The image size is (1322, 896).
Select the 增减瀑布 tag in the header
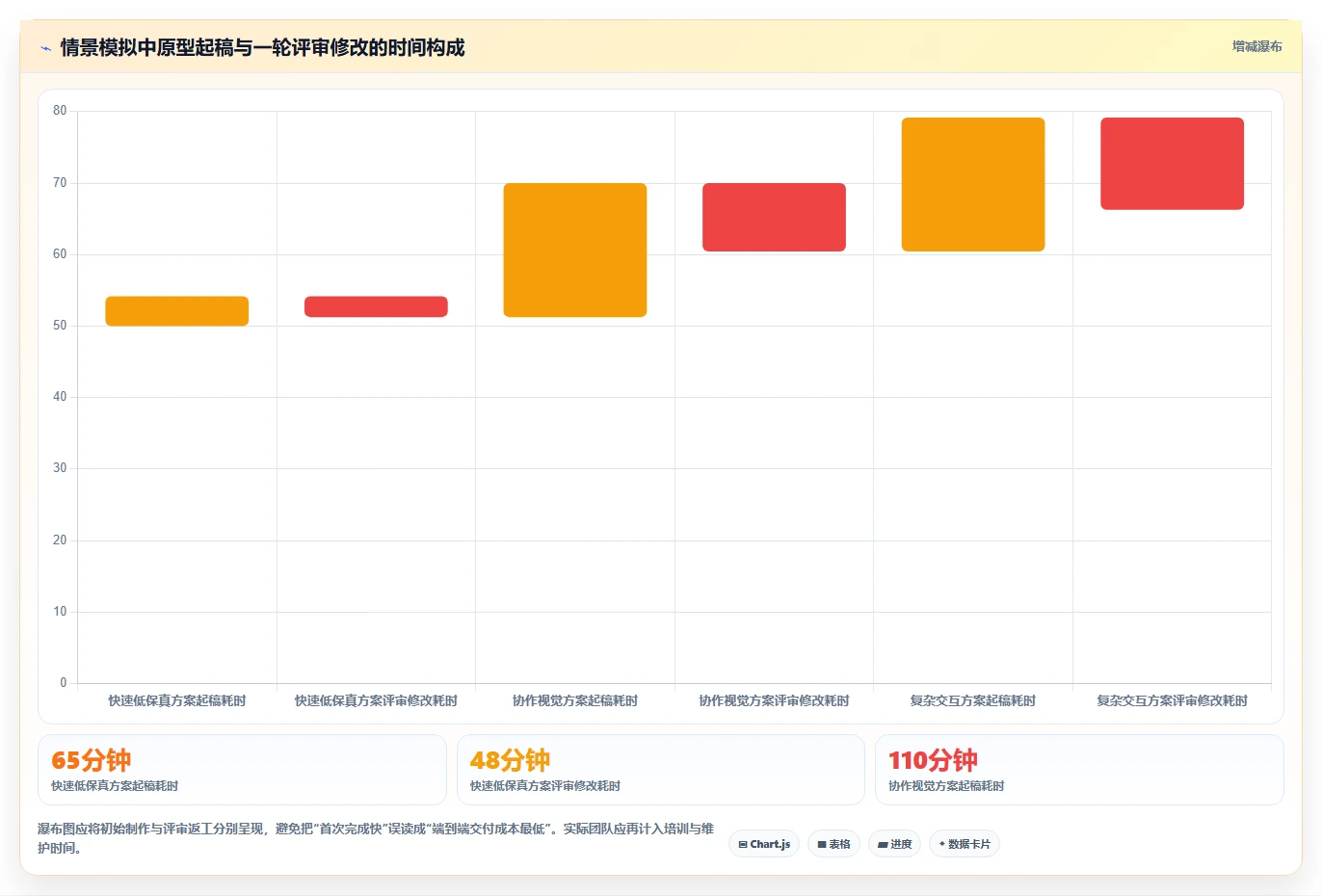coord(1257,46)
